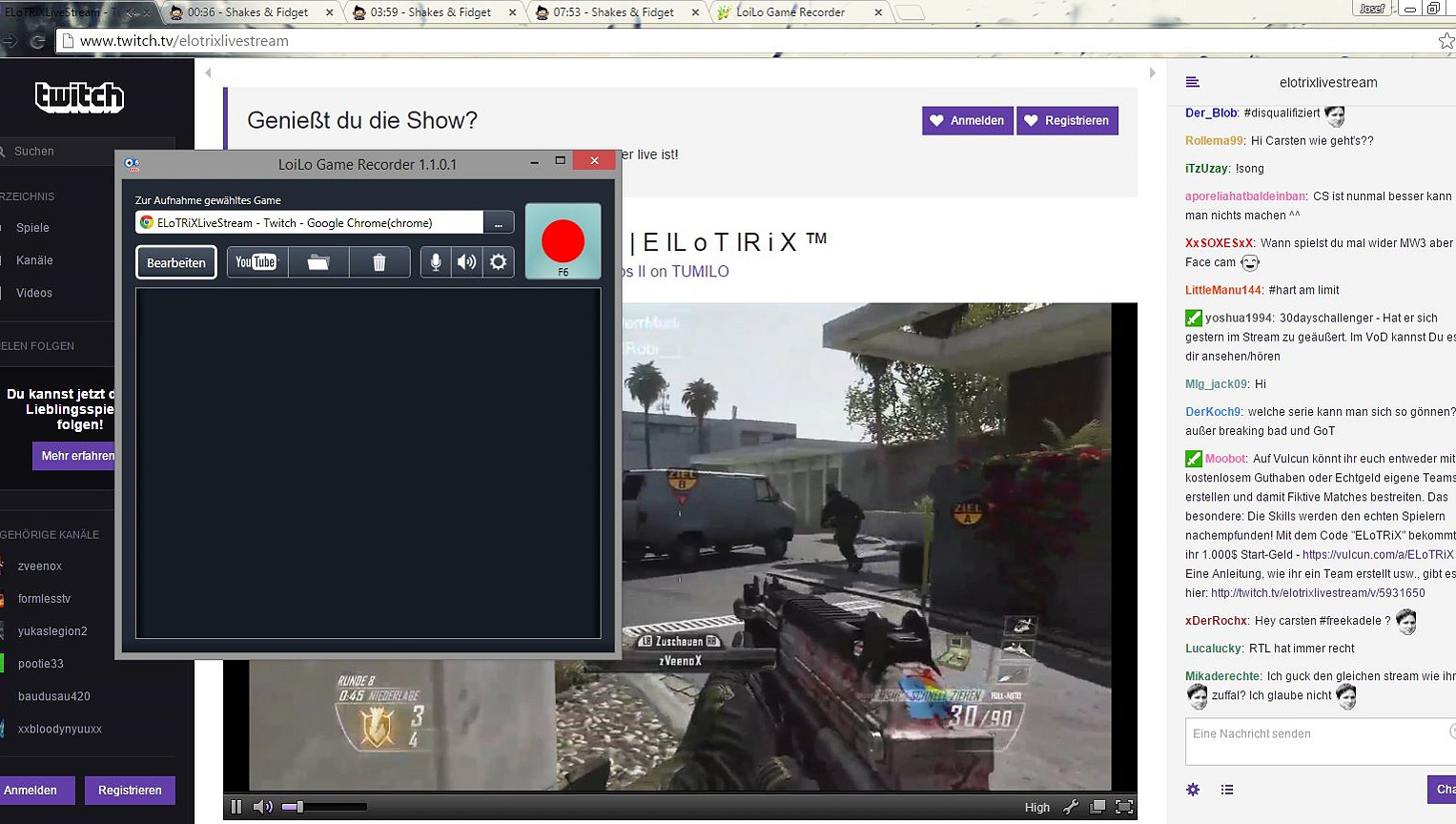Open Twitch chat settings gear icon
This screenshot has height=824, width=1456.
pyautogui.click(x=1193, y=790)
